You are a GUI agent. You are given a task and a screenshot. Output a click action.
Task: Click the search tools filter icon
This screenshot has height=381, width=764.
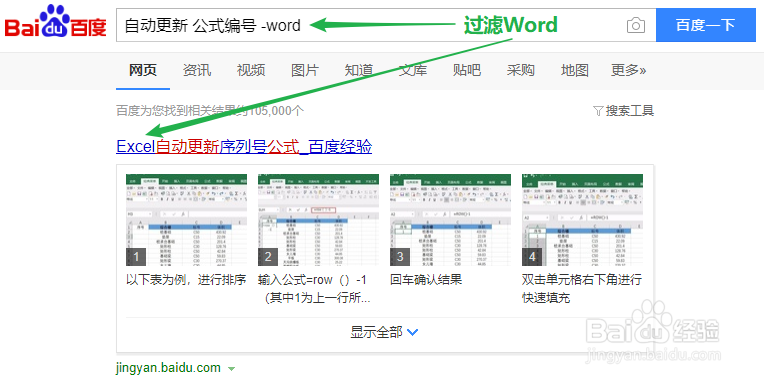pyautogui.click(x=598, y=111)
